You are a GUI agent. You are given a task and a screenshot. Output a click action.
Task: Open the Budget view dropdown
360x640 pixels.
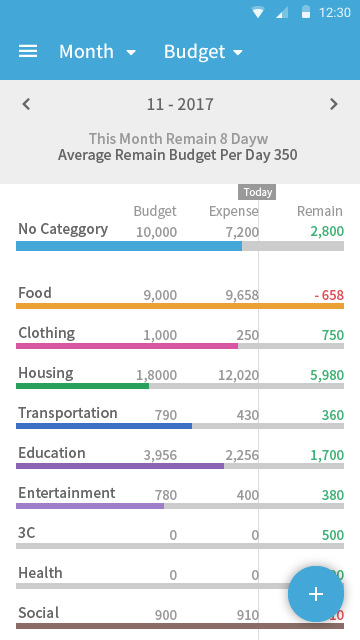[x=203, y=52]
